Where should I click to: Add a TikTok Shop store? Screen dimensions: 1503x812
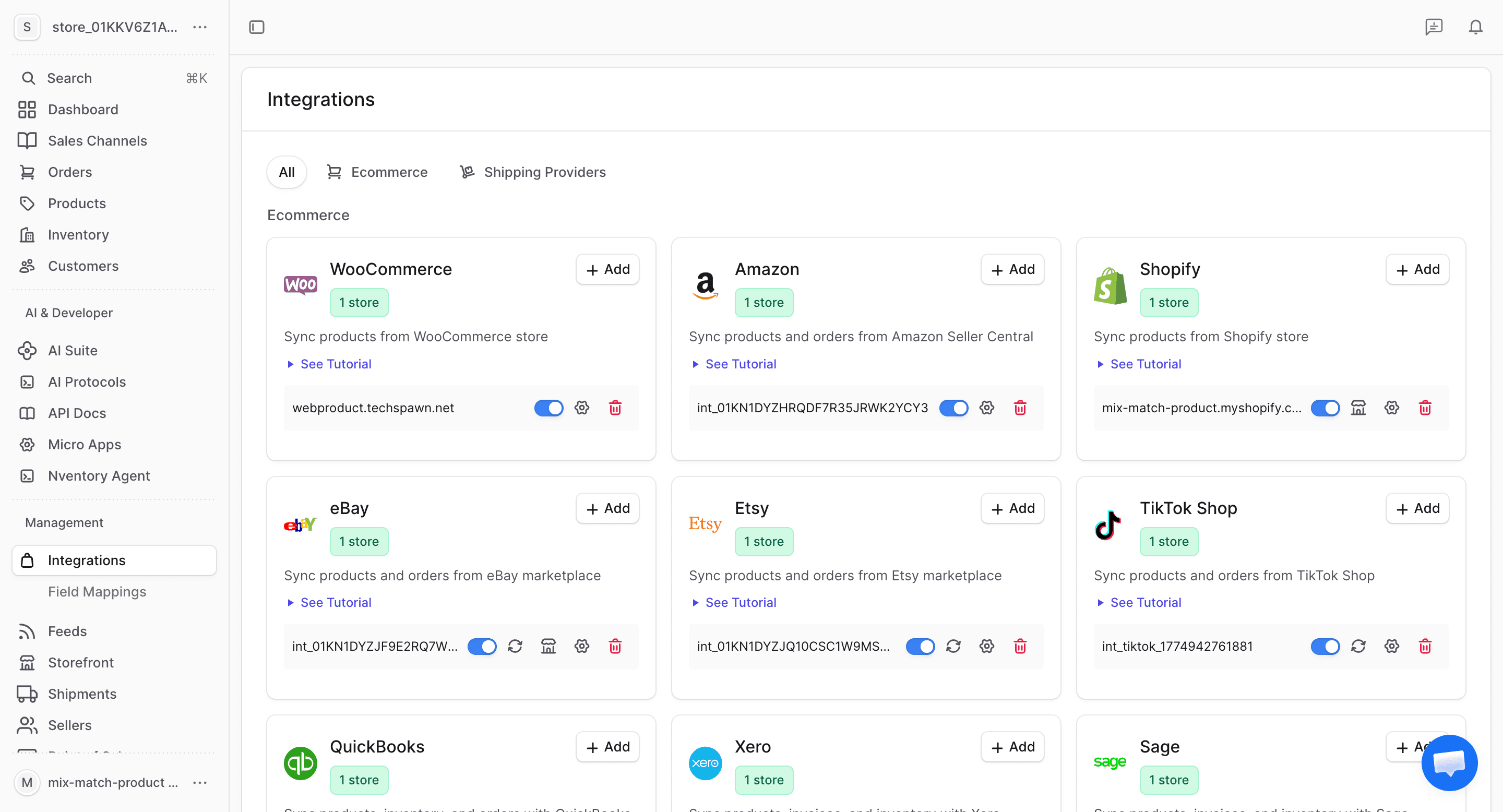1417,509
